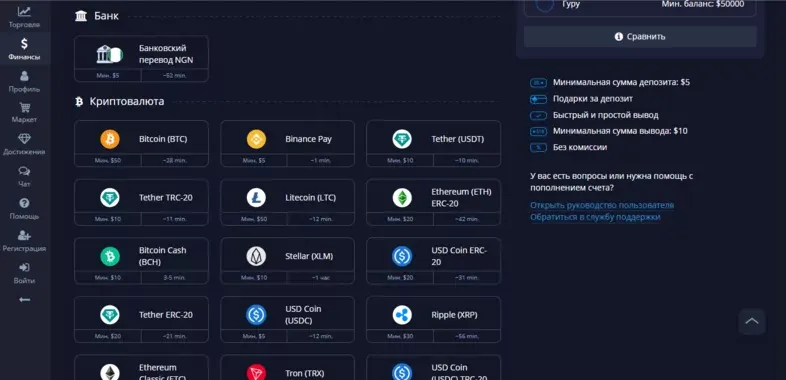Click the Достижения menu label
Viewport: 786px width, 380px height.
click(24, 152)
